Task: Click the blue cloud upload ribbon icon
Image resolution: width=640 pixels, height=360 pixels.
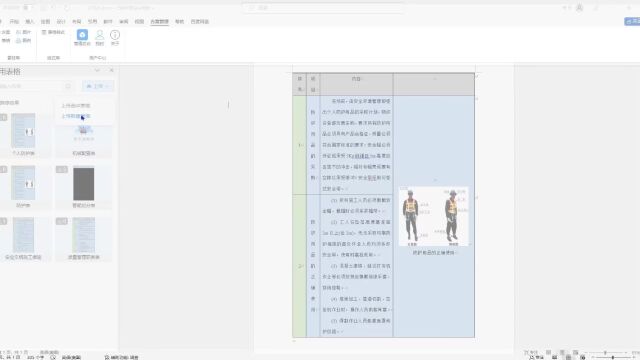Action: coord(82,35)
